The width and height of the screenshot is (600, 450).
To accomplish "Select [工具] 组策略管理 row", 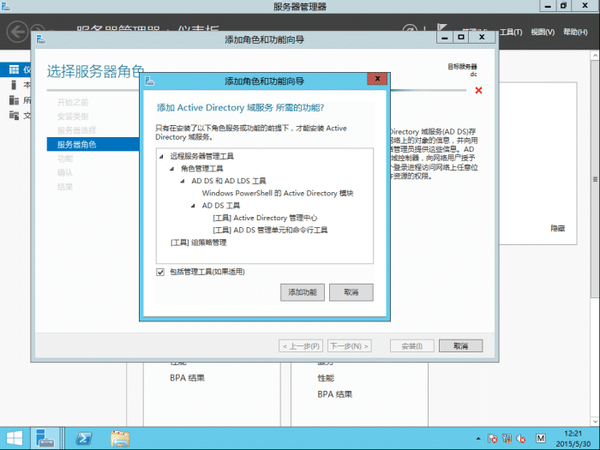I will 198,243.
